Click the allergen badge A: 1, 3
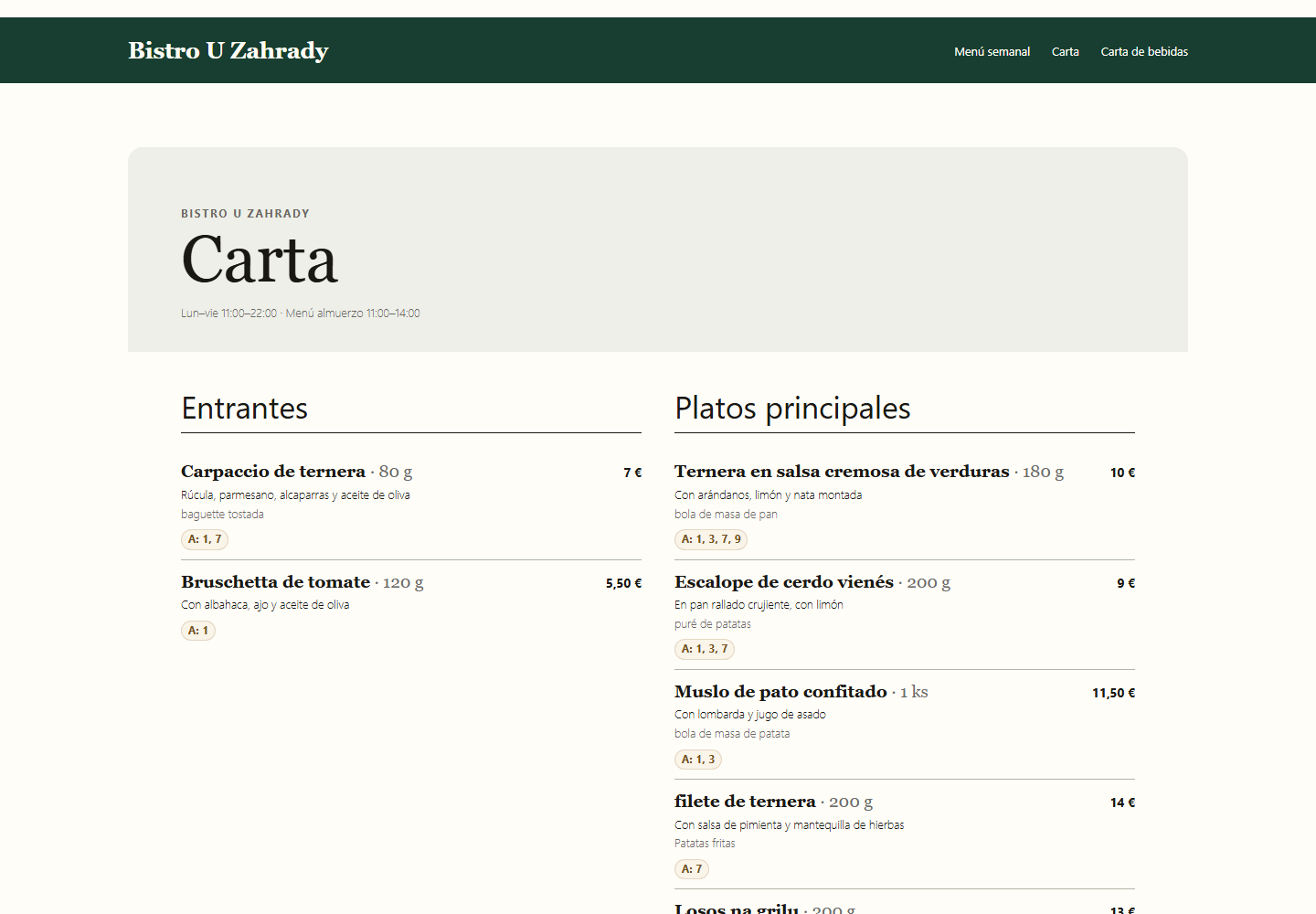Viewport: 1316px width, 914px height. (698, 760)
